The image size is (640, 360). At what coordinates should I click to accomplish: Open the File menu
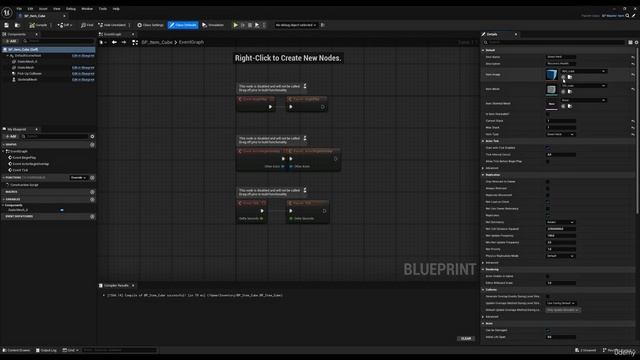[19, 9]
